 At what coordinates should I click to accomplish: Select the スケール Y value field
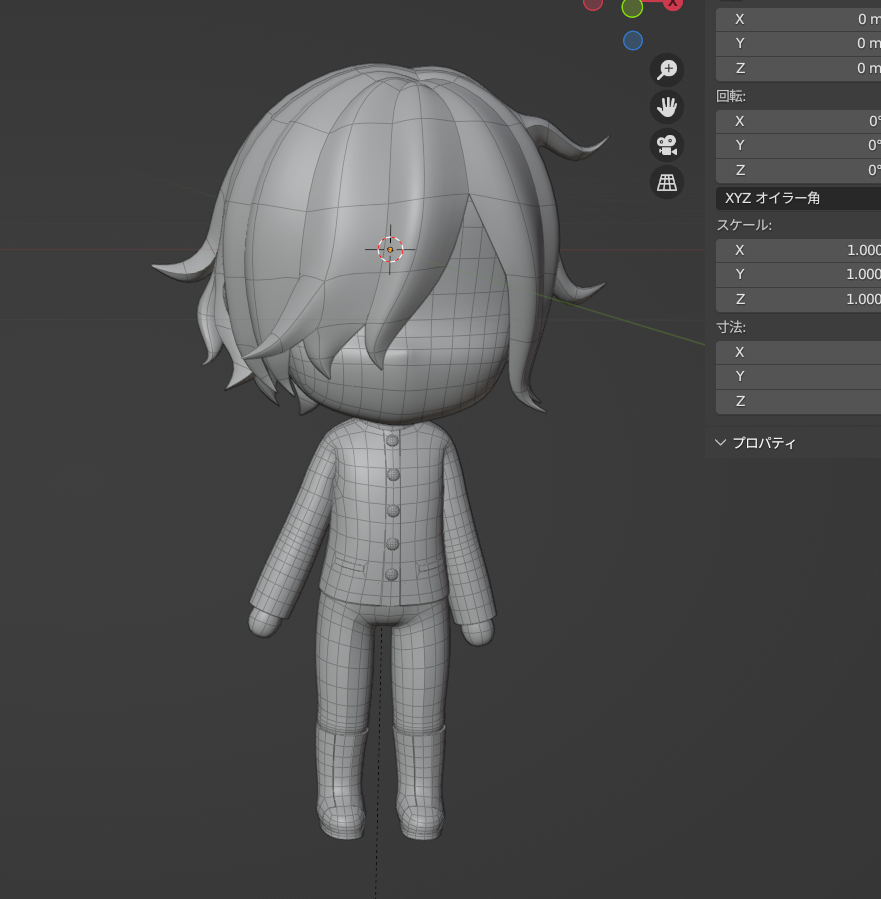(x=798, y=274)
